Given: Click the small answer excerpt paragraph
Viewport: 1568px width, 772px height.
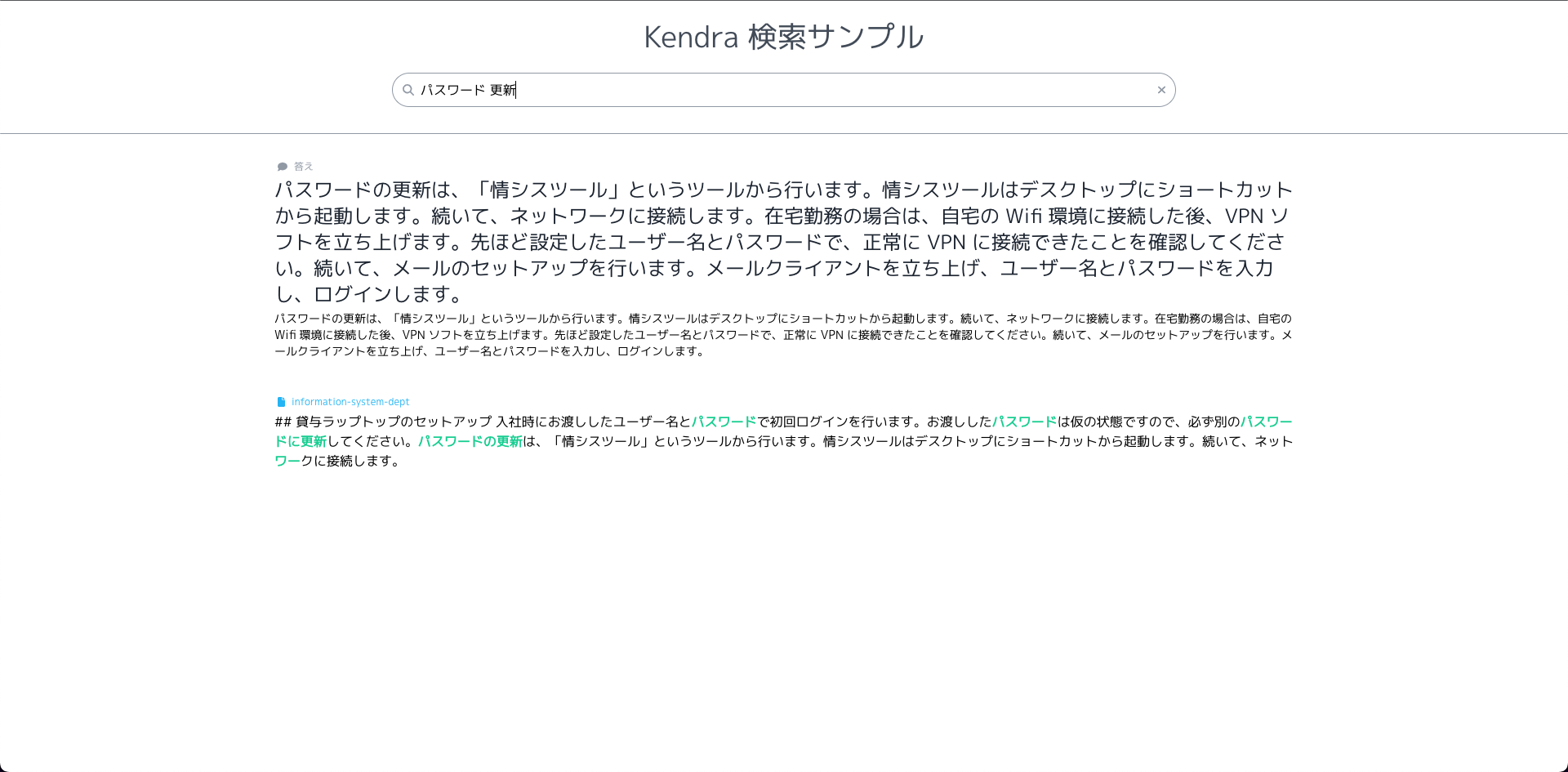Looking at the screenshot, I should click(x=784, y=335).
